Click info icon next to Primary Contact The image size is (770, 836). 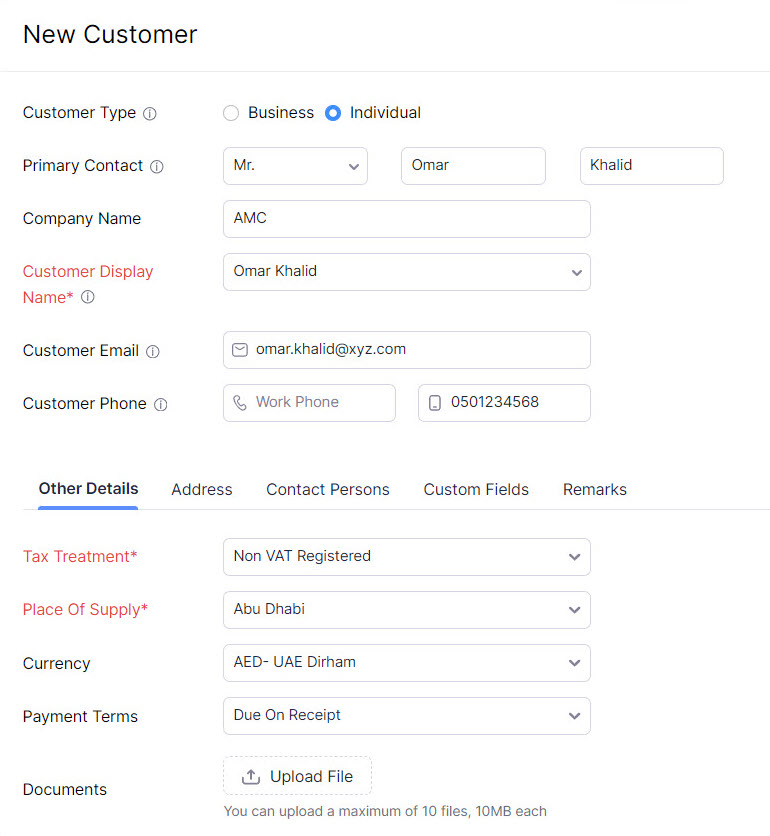pyautogui.click(x=157, y=167)
